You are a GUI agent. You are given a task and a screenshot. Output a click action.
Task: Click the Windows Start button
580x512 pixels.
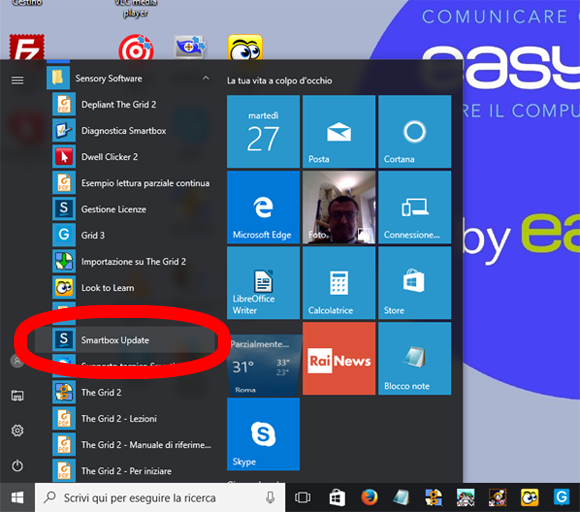tap(17, 498)
